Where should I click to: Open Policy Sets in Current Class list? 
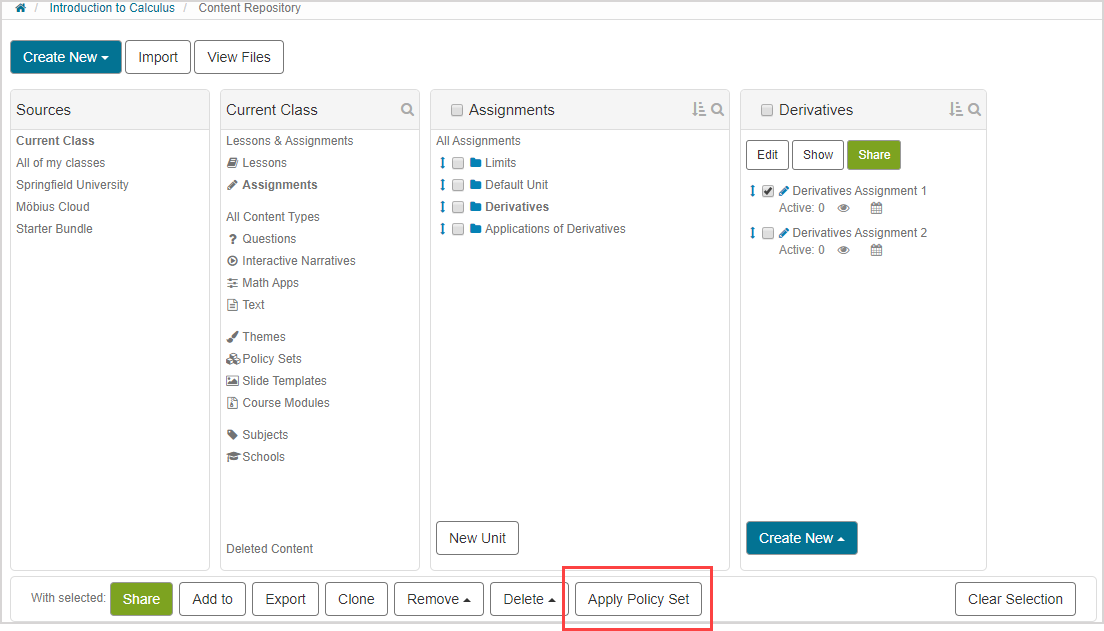pos(271,359)
